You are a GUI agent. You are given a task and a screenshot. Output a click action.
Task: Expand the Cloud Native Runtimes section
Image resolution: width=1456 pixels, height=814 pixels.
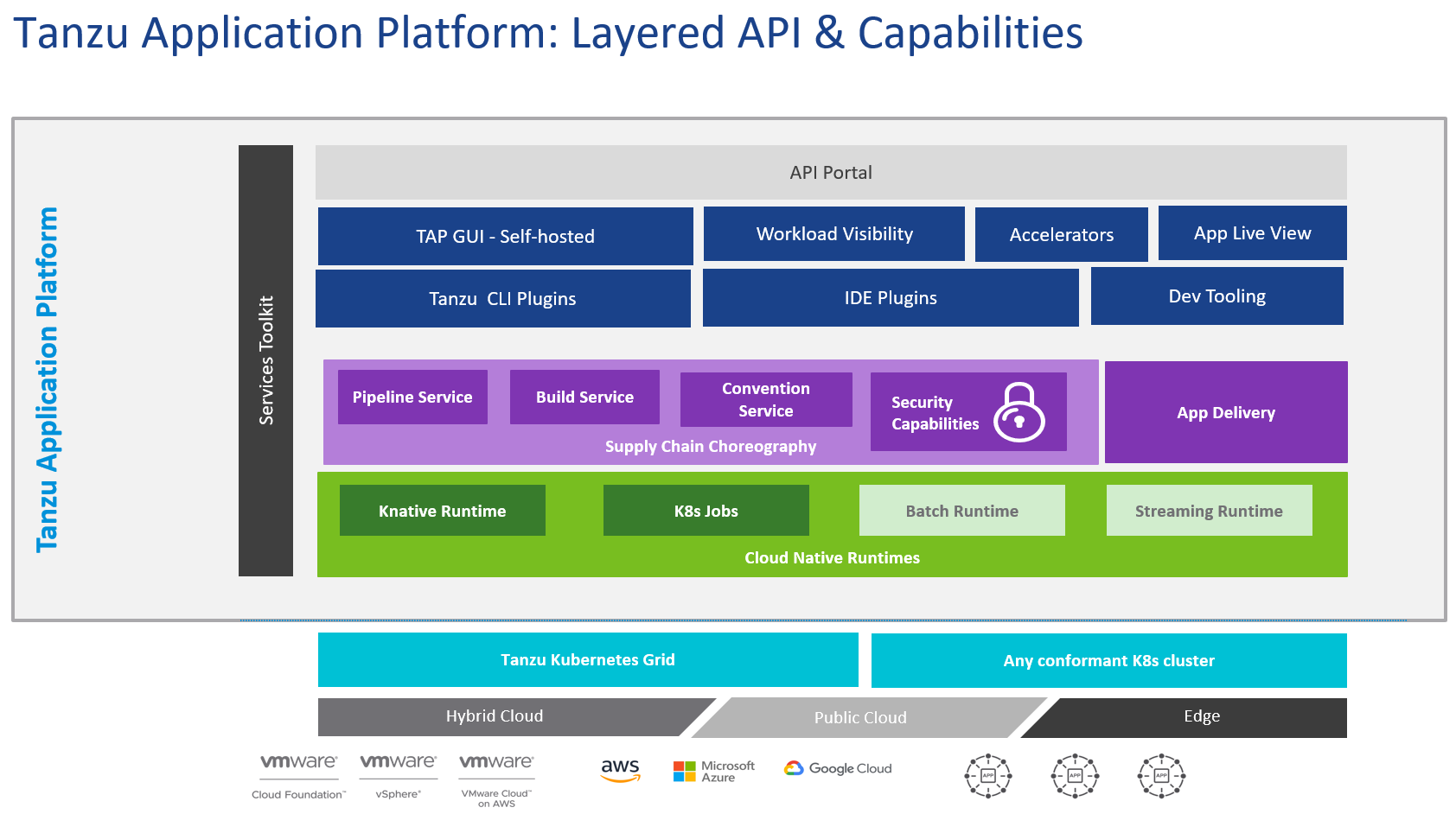pyautogui.click(x=832, y=557)
